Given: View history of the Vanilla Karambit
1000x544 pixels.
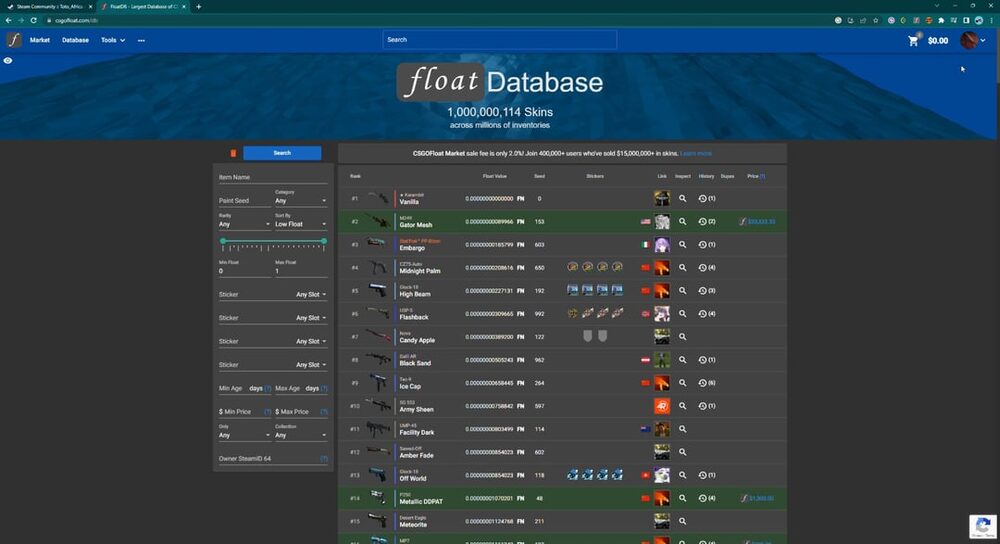Looking at the screenshot, I should [706, 198].
